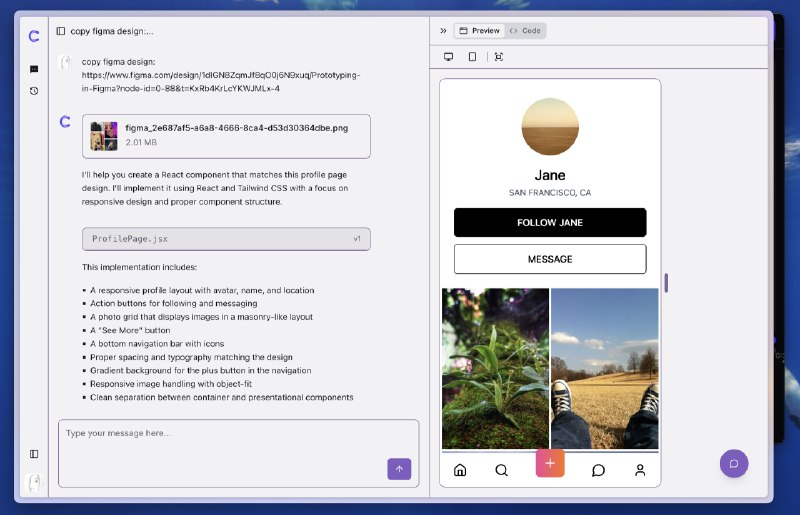Collapse preview panel with double chevron

coord(443,31)
